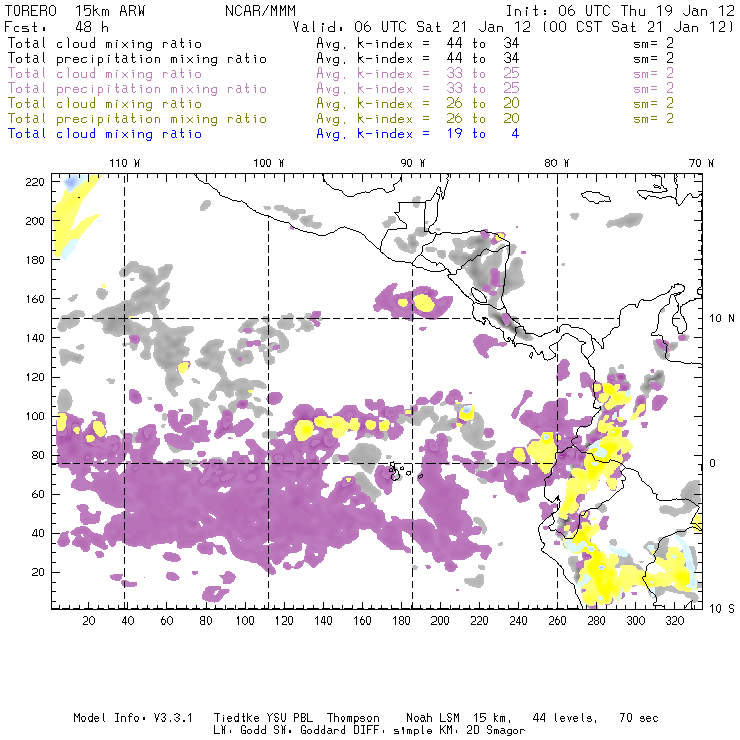Select the blue Total cloud mixing ratio legend entry
The height and width of the screenshot is (740, 740).
(x=104, y=133)
